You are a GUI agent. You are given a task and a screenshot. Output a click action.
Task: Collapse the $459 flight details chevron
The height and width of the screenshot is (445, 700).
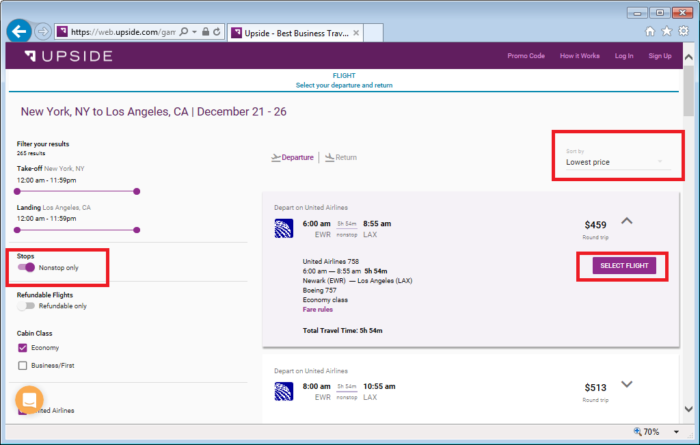coord(627,221)
